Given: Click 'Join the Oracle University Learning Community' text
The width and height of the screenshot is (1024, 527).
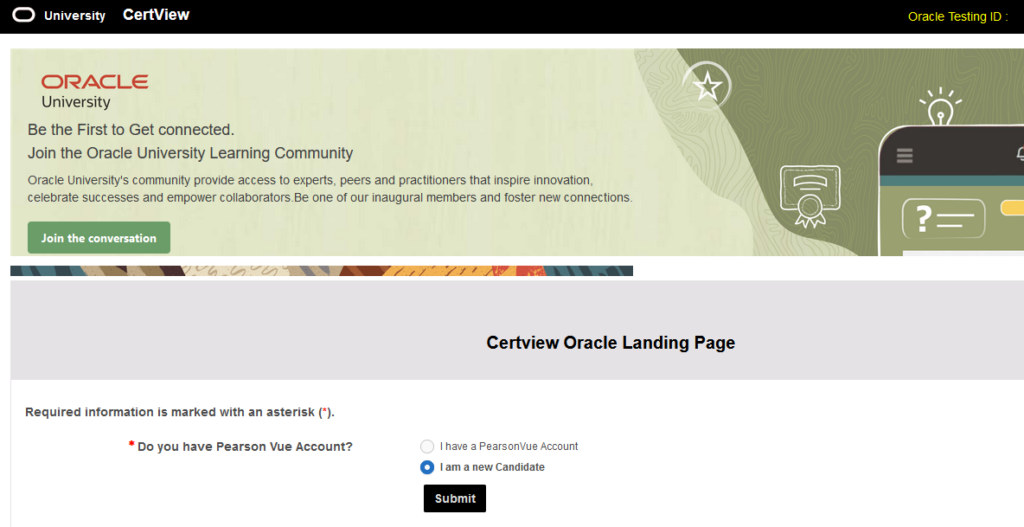Looking at the screenshot, I should point(190,153).
